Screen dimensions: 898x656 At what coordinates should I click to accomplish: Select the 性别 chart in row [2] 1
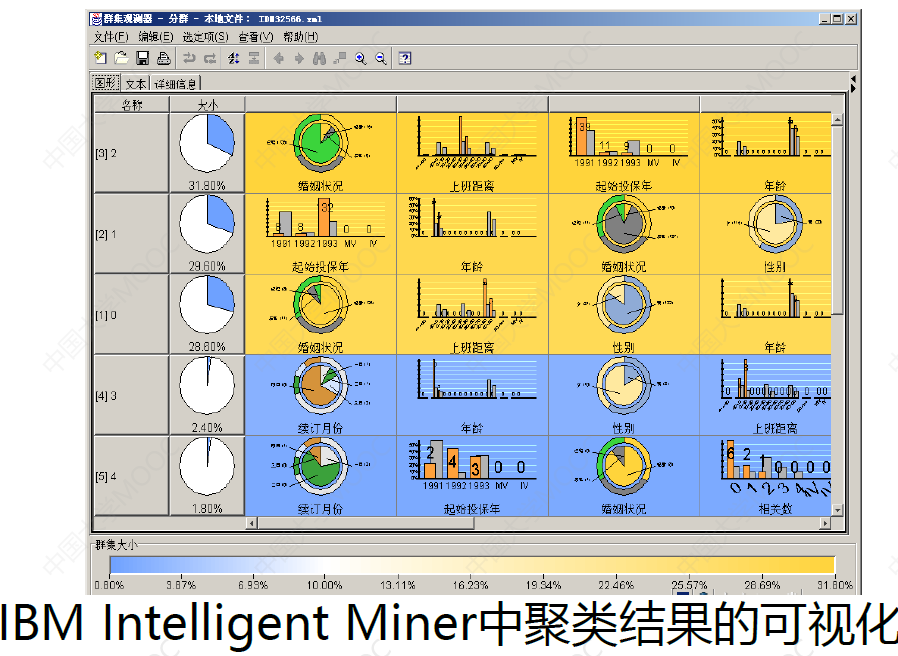coord(766,234)
